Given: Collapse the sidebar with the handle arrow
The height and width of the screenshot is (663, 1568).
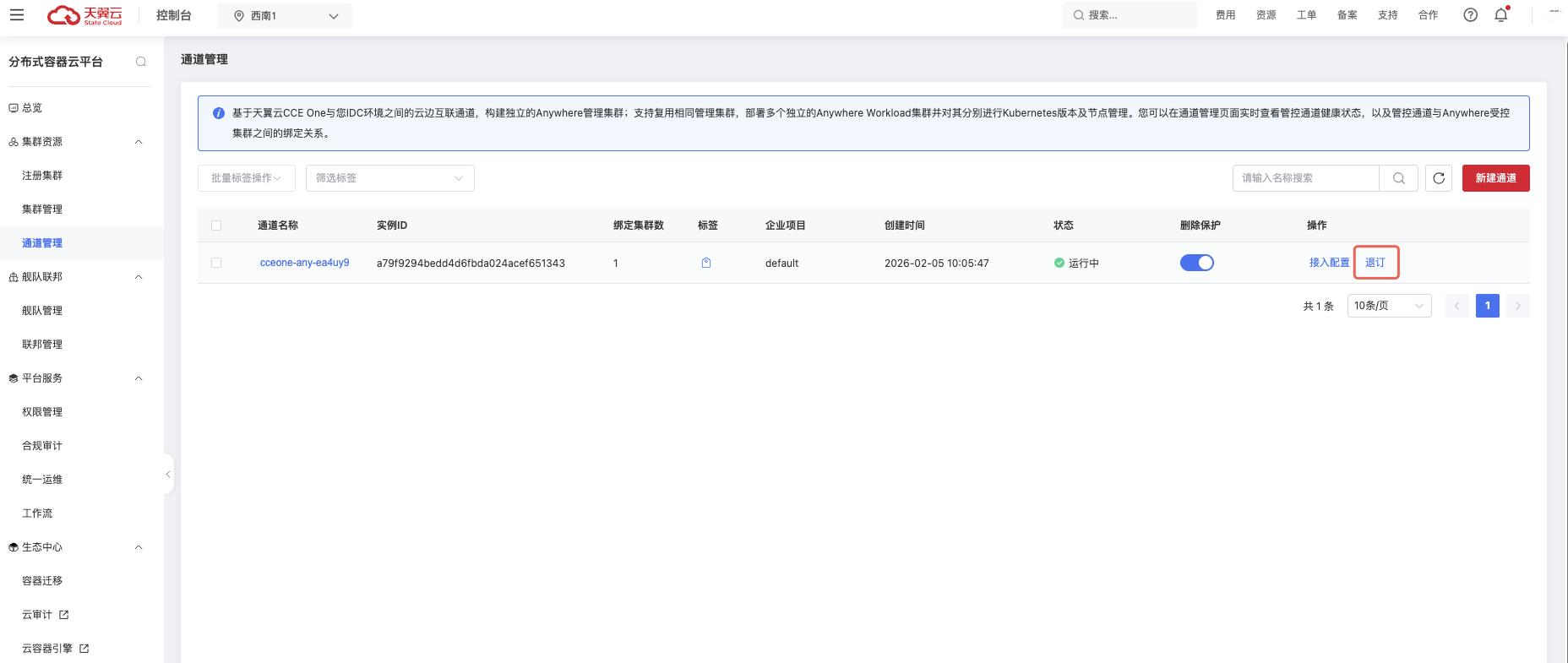Looking at the screenshot, I should tap(168, 475).
